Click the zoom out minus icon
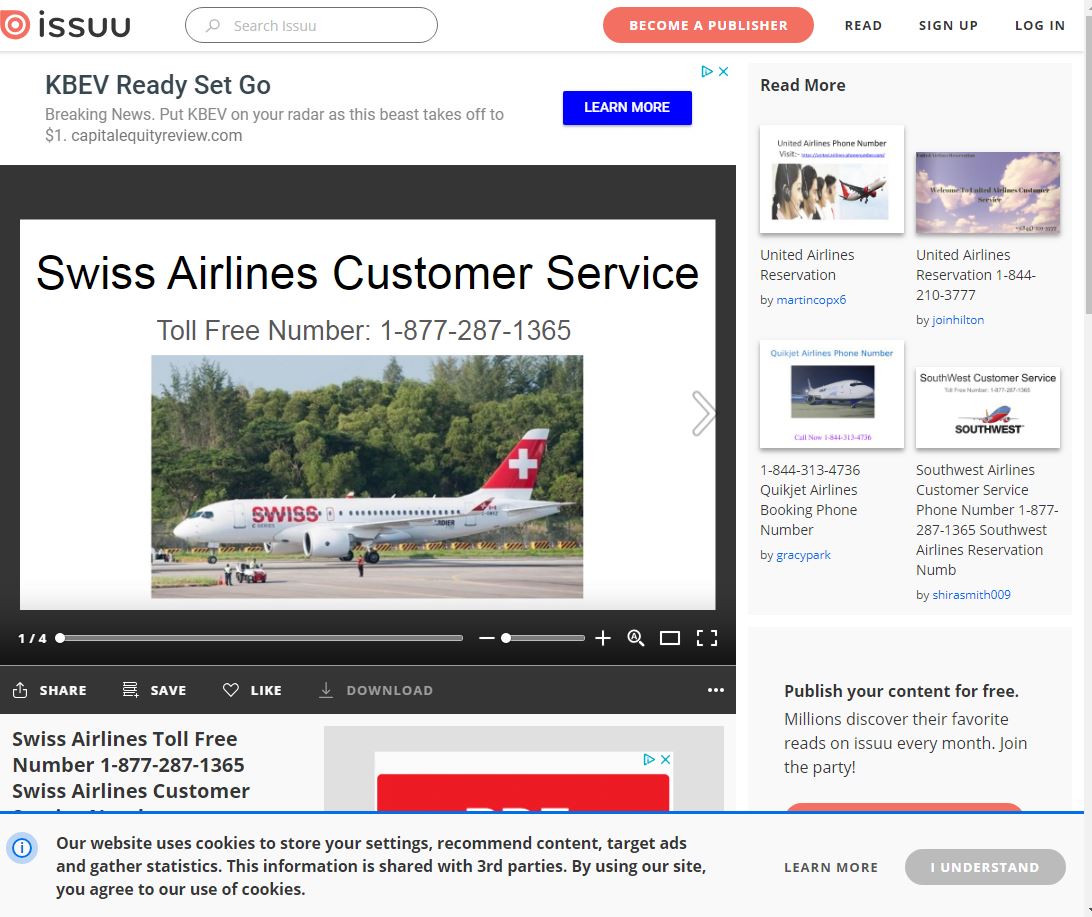1092x917 pixels. [x=487, y=638]
